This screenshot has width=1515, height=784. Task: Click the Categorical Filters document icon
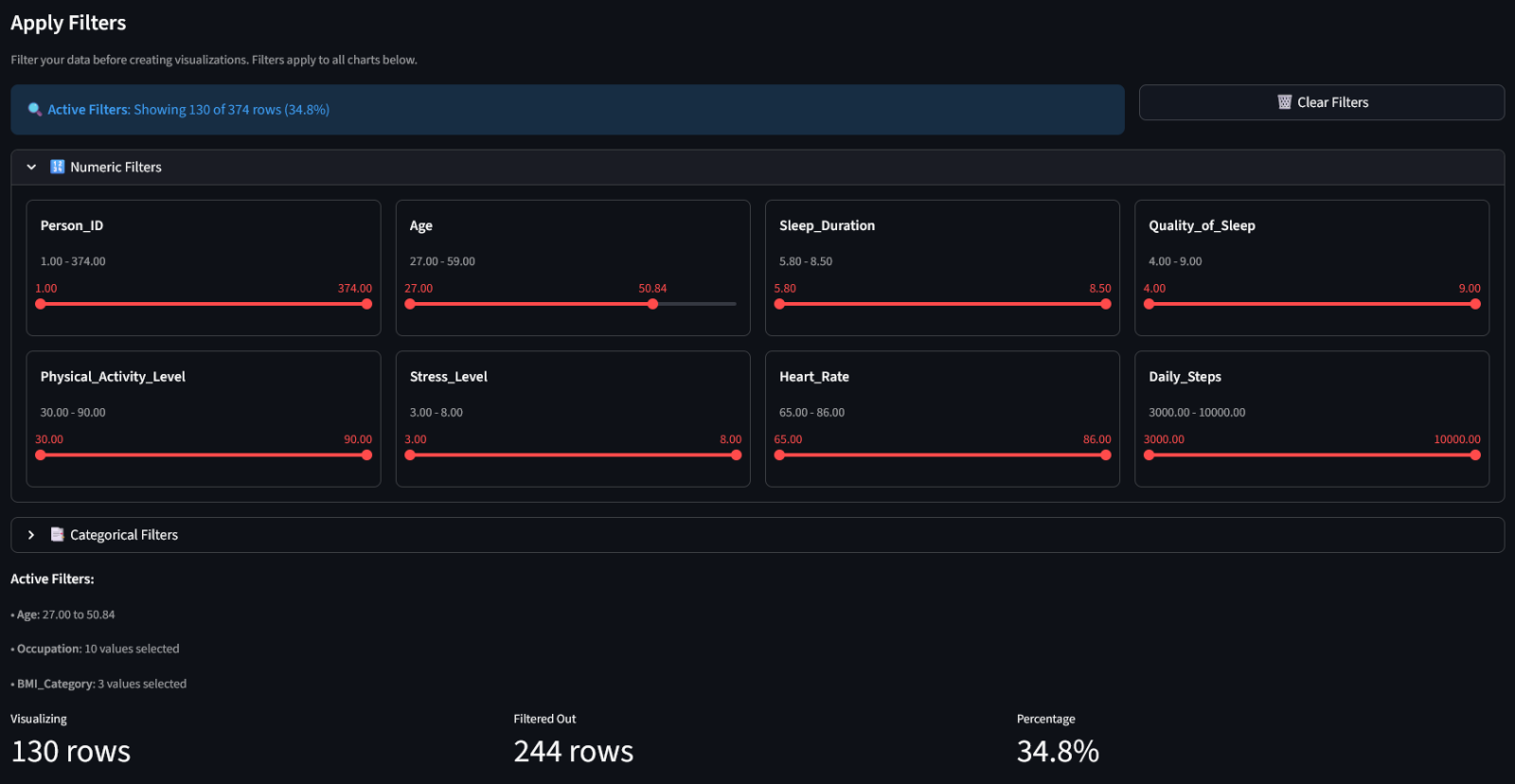pyautogui.click(x=58, y=535)
